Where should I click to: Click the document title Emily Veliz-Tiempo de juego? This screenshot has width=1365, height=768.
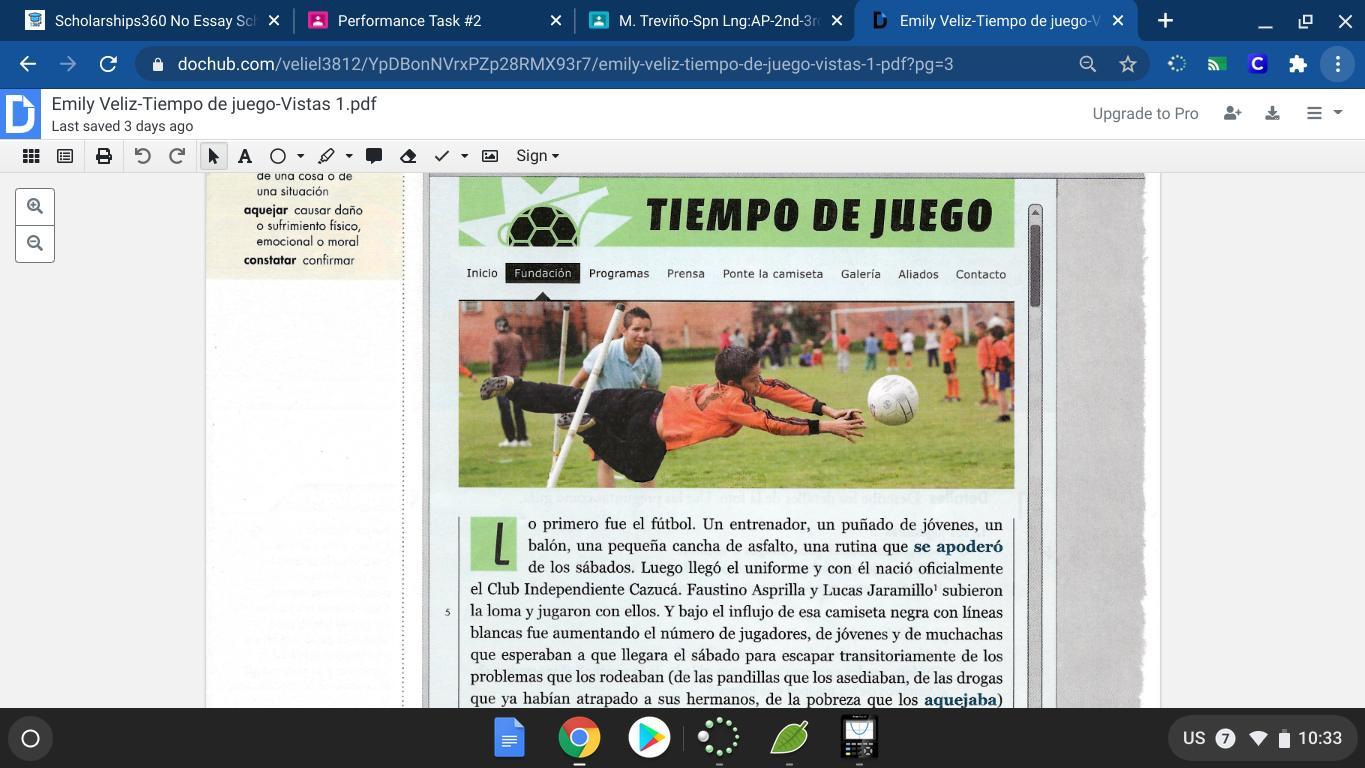pyautogui.click(x=214, y=104)
